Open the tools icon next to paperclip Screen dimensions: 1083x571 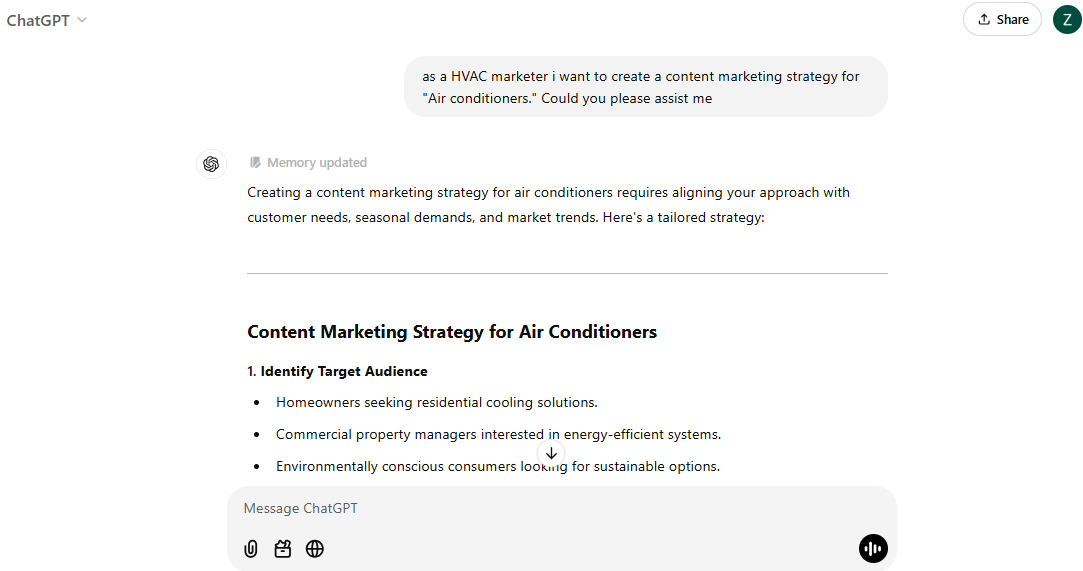tap(283, 548)
